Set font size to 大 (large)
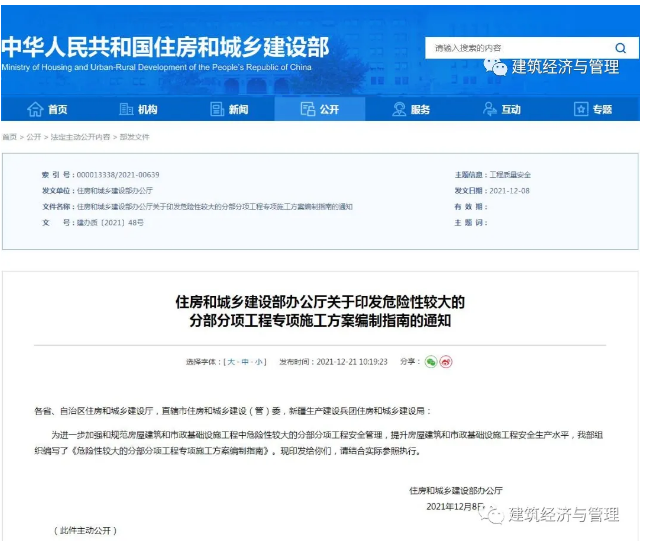The image size is (648, 541). click(231, 362)
